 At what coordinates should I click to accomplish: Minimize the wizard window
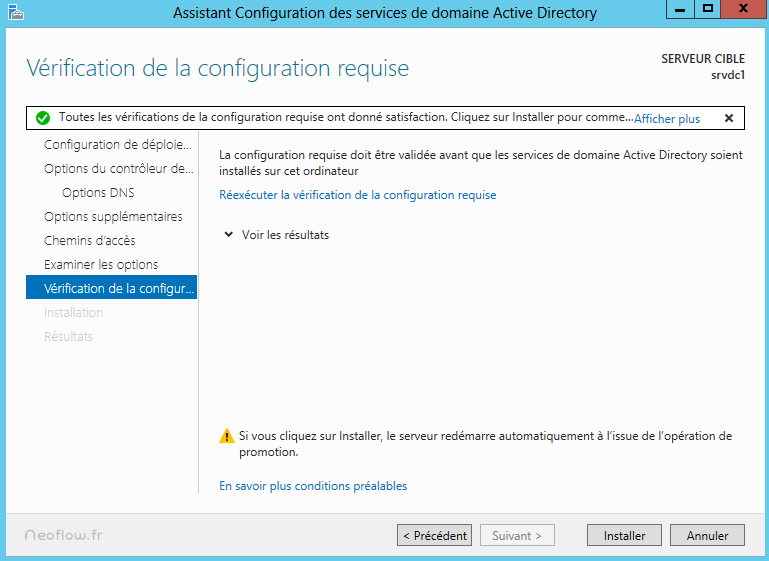(682, 9)
